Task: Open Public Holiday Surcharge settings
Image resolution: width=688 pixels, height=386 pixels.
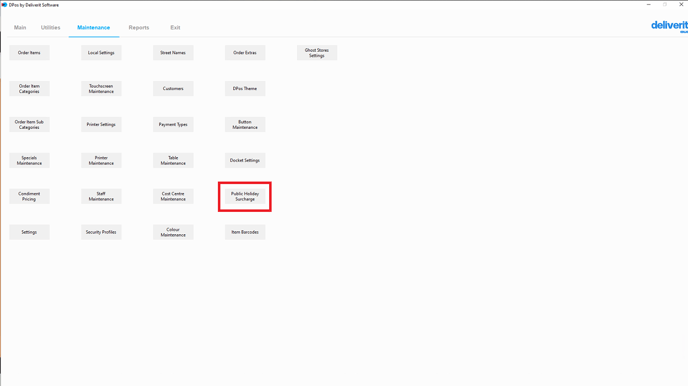Action: coord(245,197)
